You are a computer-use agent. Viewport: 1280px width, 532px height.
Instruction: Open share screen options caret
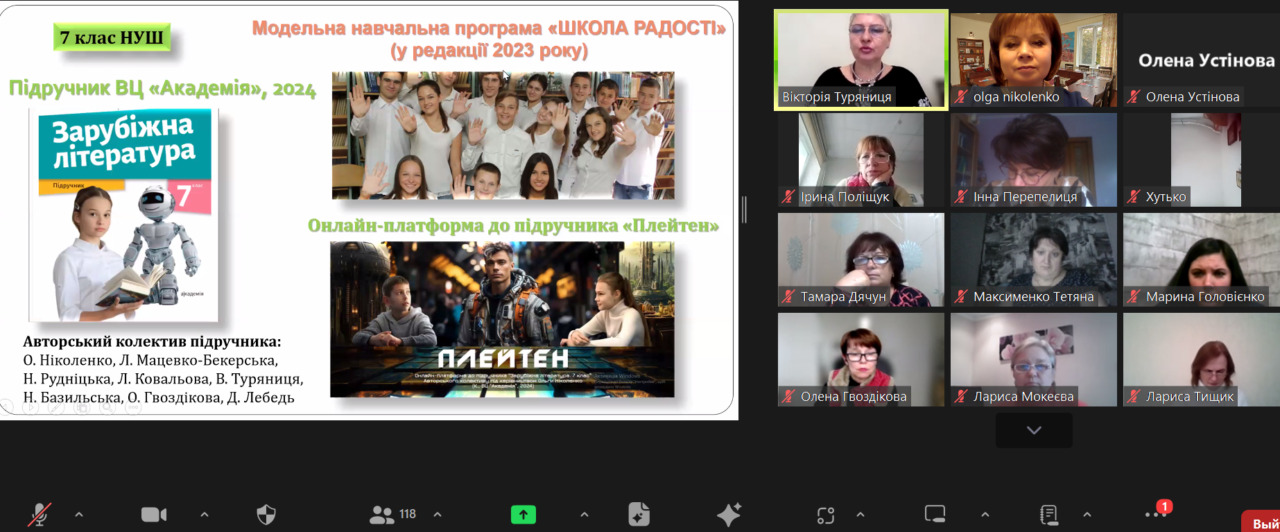[x=584, y=515]
